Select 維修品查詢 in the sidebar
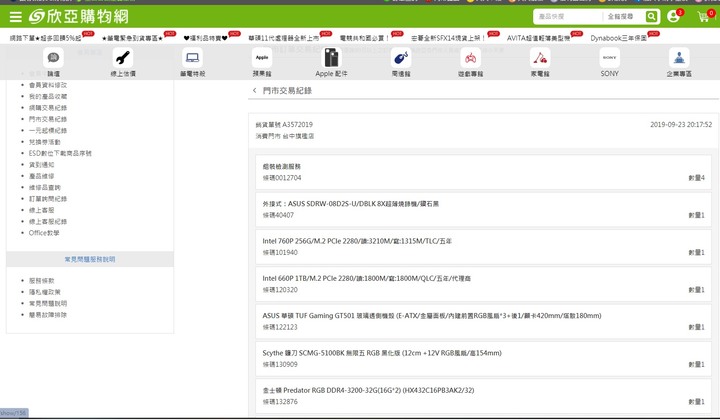The width and height of the screenshot is (720, 420). pyautogui.click(x=45, y=187)
